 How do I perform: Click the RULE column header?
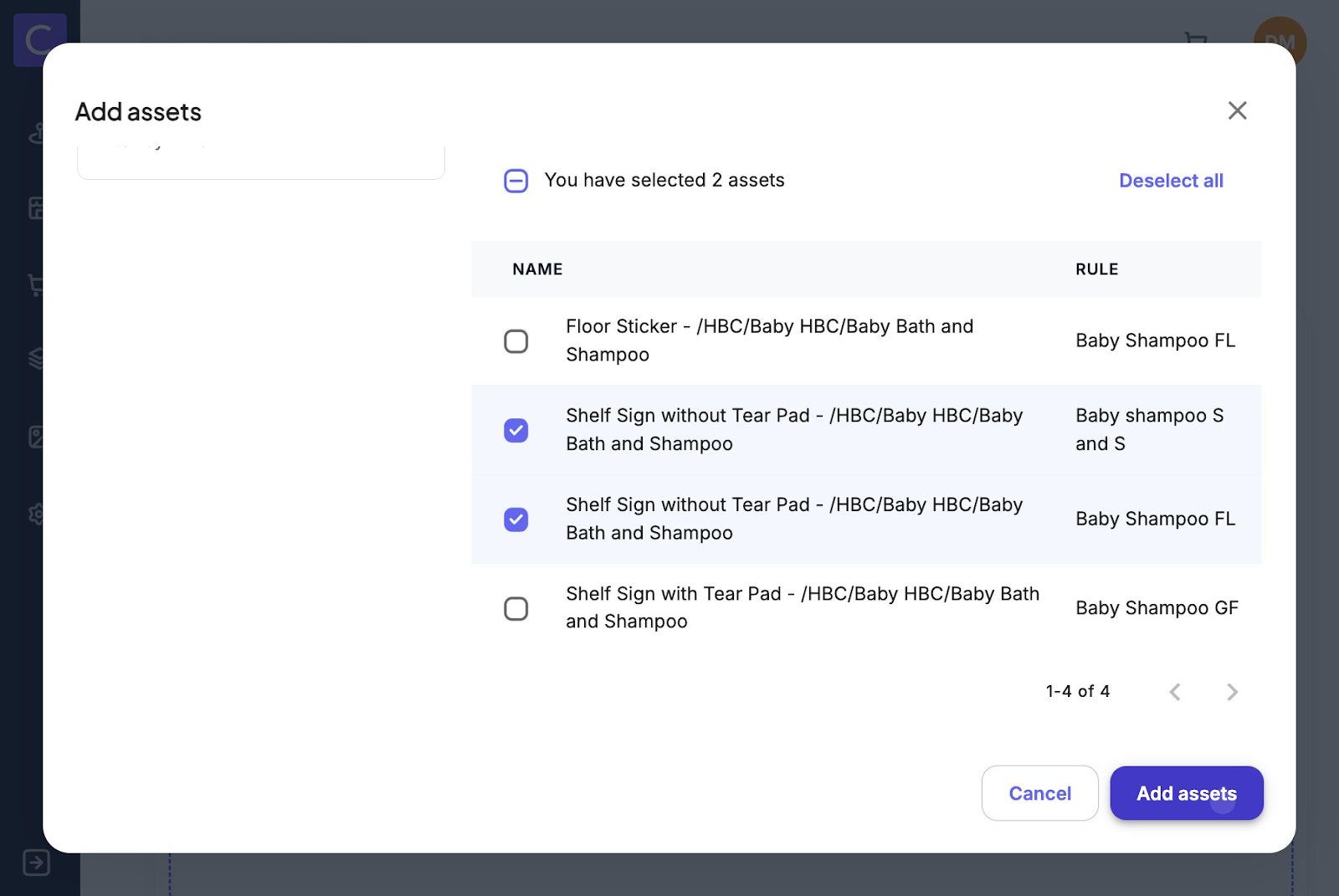click(x=1096, y=269)
